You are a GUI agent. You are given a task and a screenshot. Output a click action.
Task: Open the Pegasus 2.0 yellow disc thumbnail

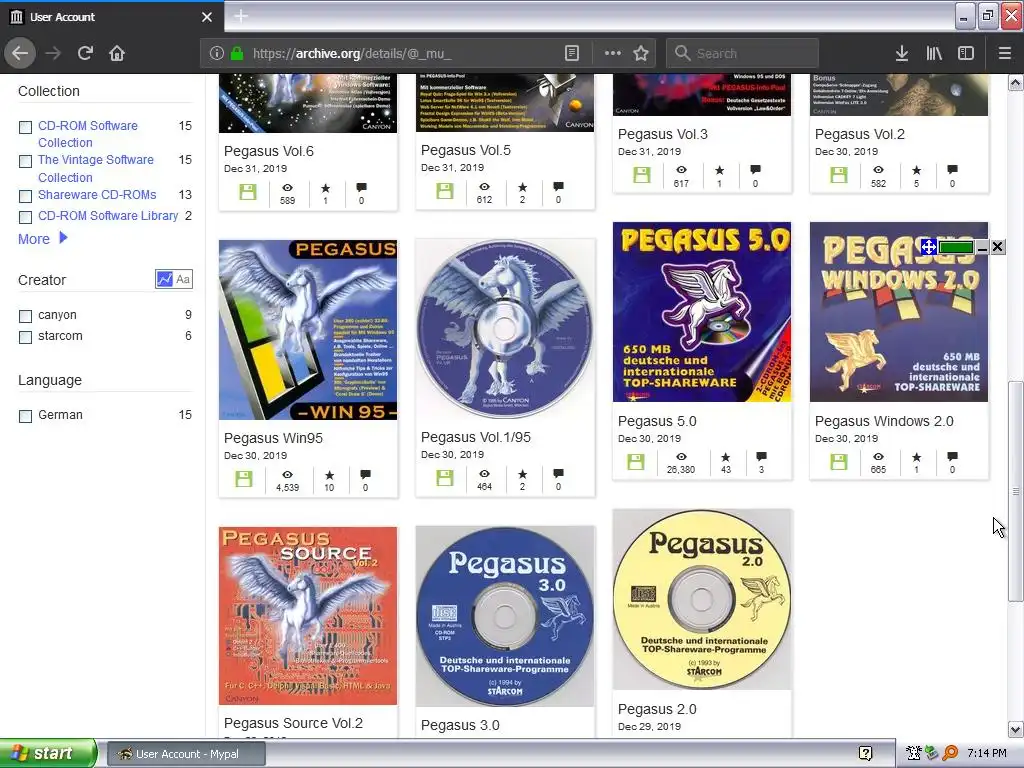pyautogui.click(x=701, y=600)
